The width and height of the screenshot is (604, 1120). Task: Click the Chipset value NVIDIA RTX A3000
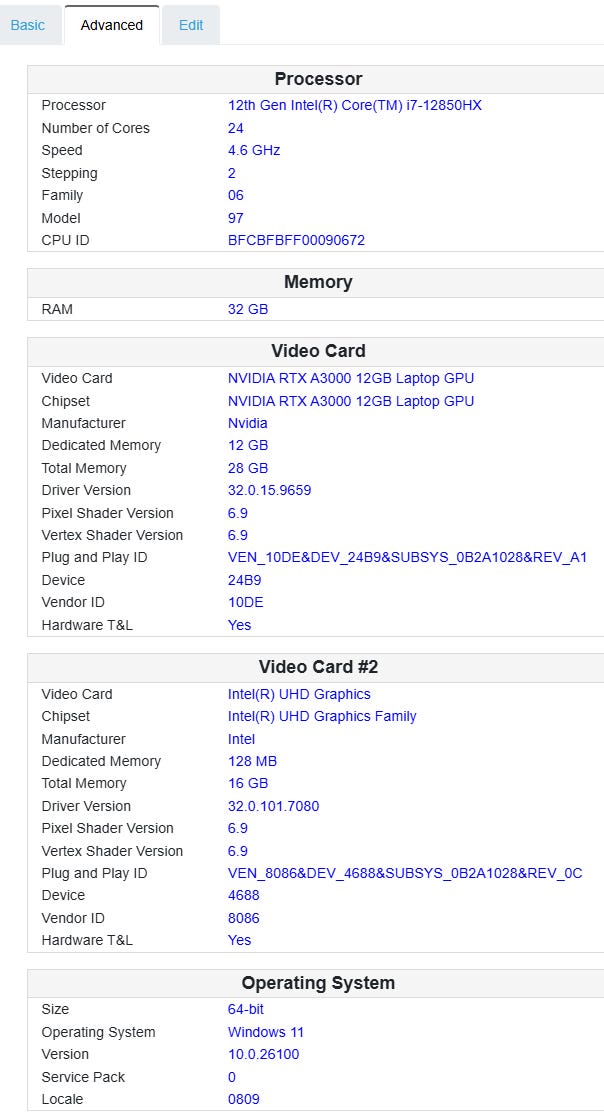coord(351,401)
